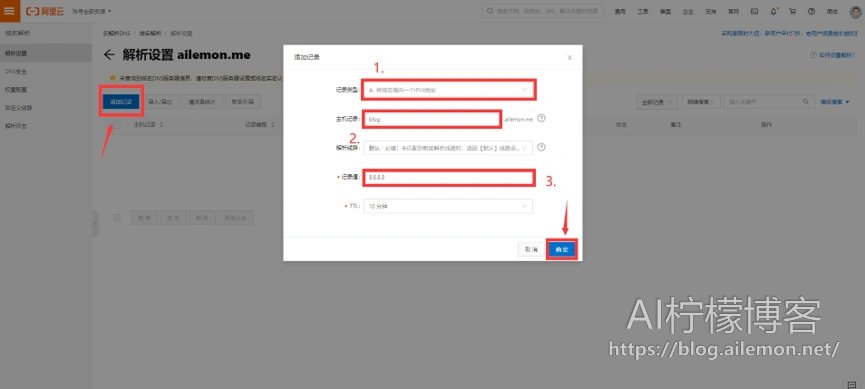Focus the 主机记录 field containing blog

(x=431, y=119)
